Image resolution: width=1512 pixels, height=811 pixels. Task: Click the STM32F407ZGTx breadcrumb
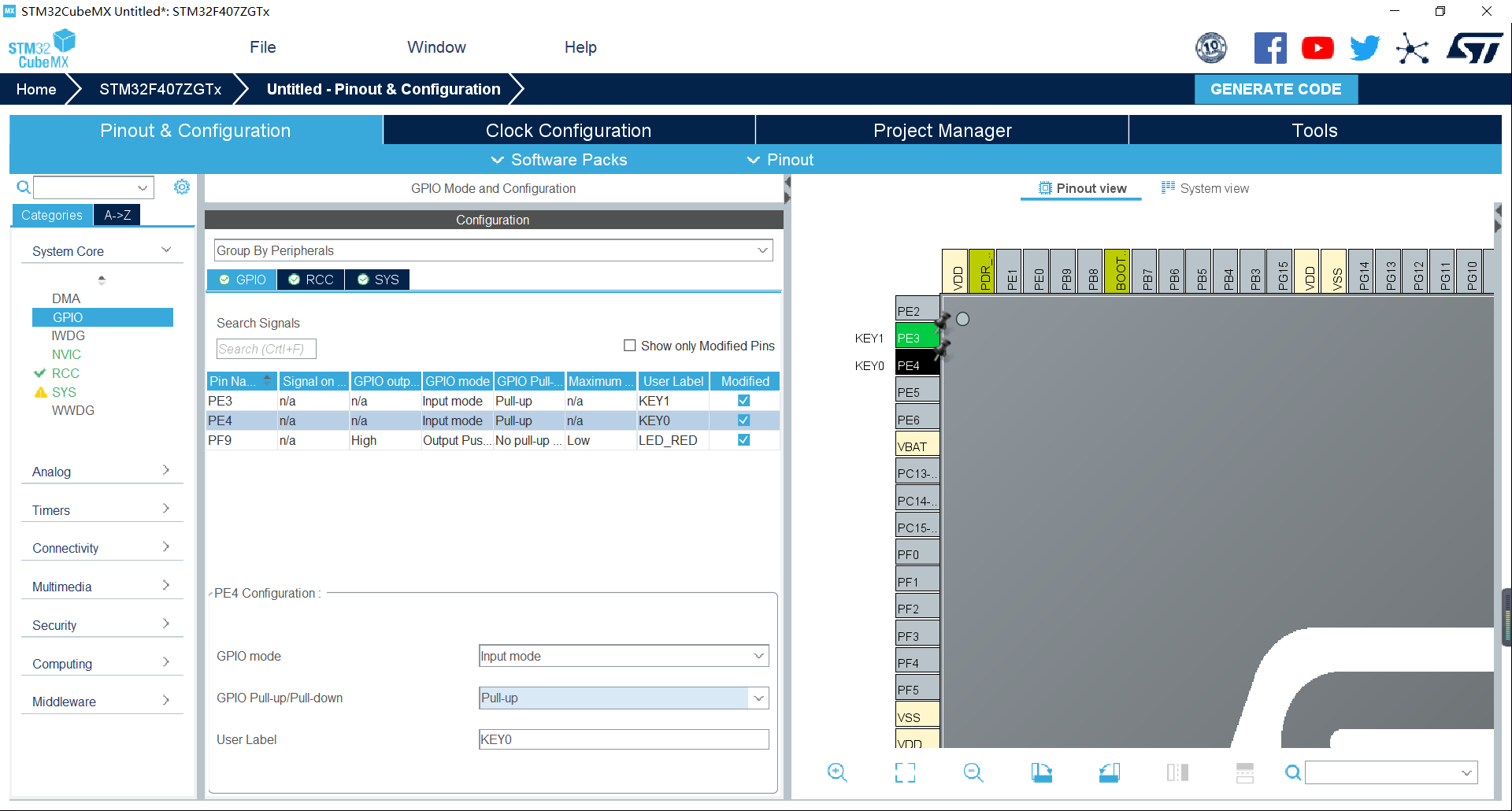click(x=160, y=89)
